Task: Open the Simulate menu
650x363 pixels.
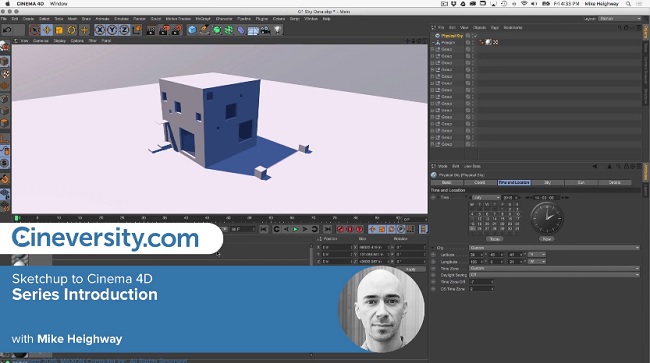Action: pyautogui.click(x=121, y=19)
